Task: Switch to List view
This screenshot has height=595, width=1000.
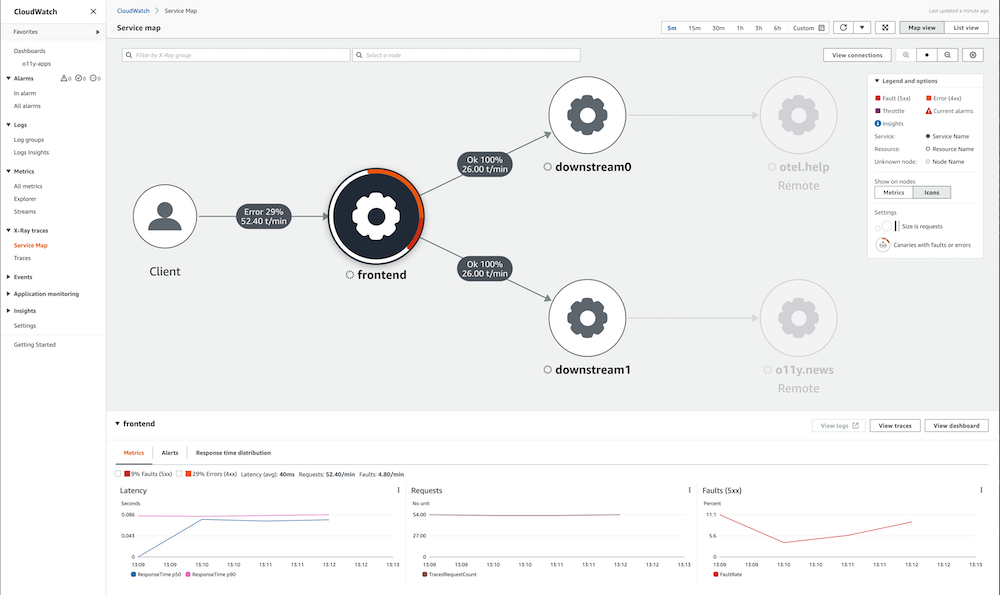Action: (966, 27)
